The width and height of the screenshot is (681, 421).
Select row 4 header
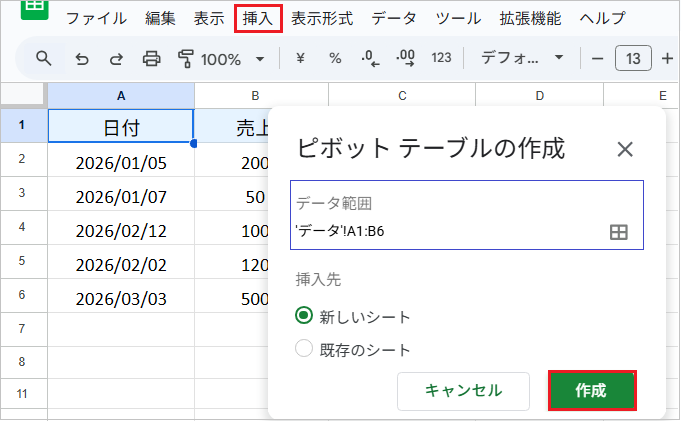point(22,227)
